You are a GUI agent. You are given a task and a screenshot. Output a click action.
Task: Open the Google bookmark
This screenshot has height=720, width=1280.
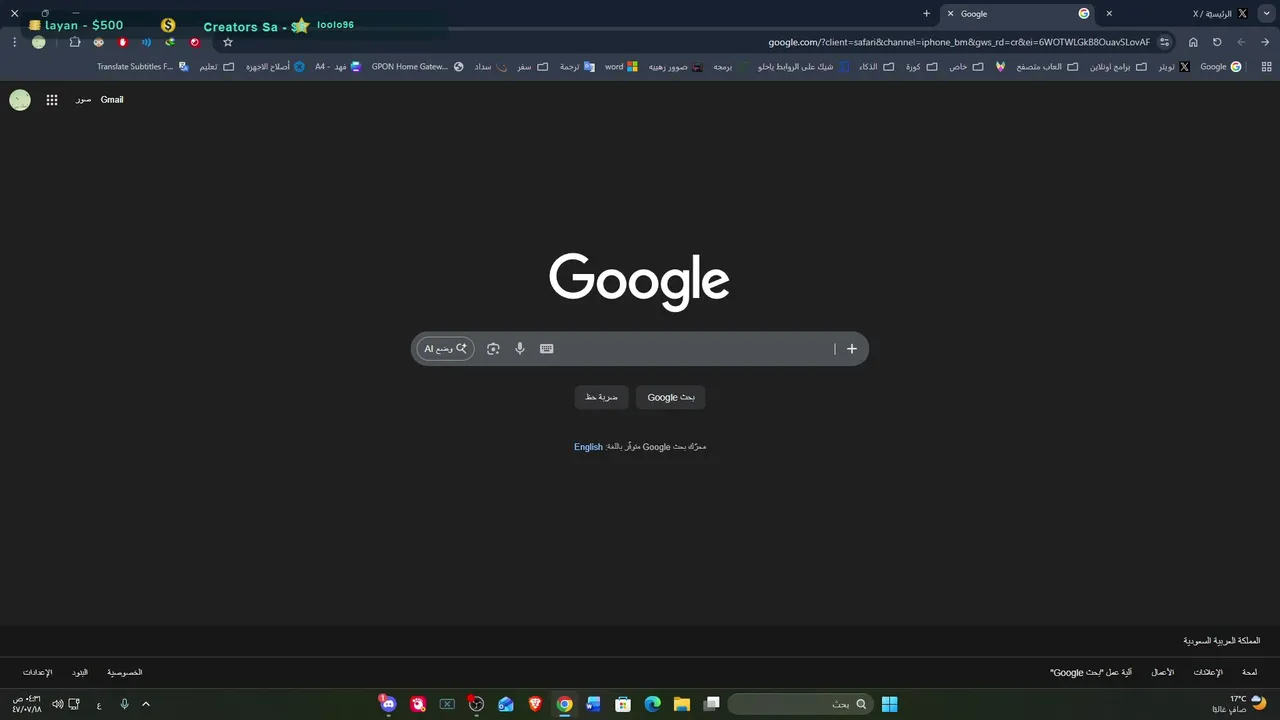pyautogui.click(x=1221, y=67)
